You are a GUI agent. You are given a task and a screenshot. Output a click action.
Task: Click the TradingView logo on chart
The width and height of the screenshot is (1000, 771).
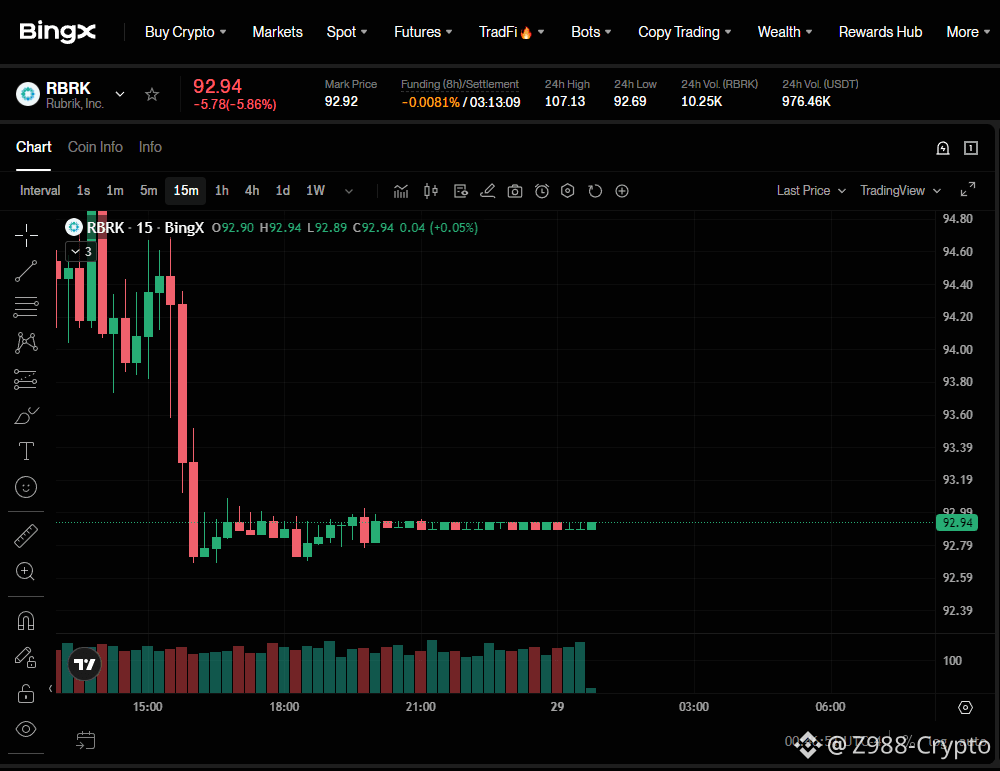(x=84, y=665)
